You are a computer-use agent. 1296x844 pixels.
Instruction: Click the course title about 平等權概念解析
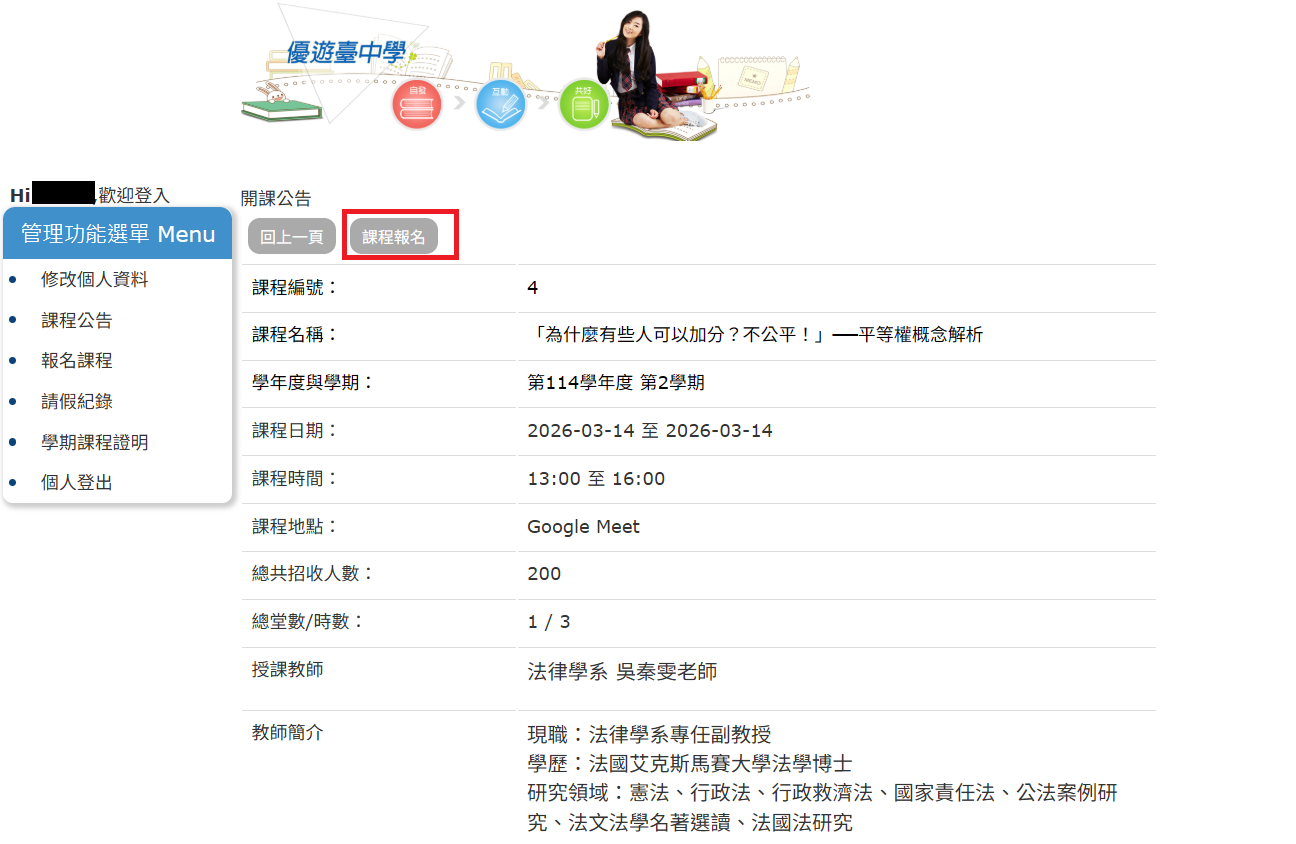pyautogui.click(x=755, y=335)
